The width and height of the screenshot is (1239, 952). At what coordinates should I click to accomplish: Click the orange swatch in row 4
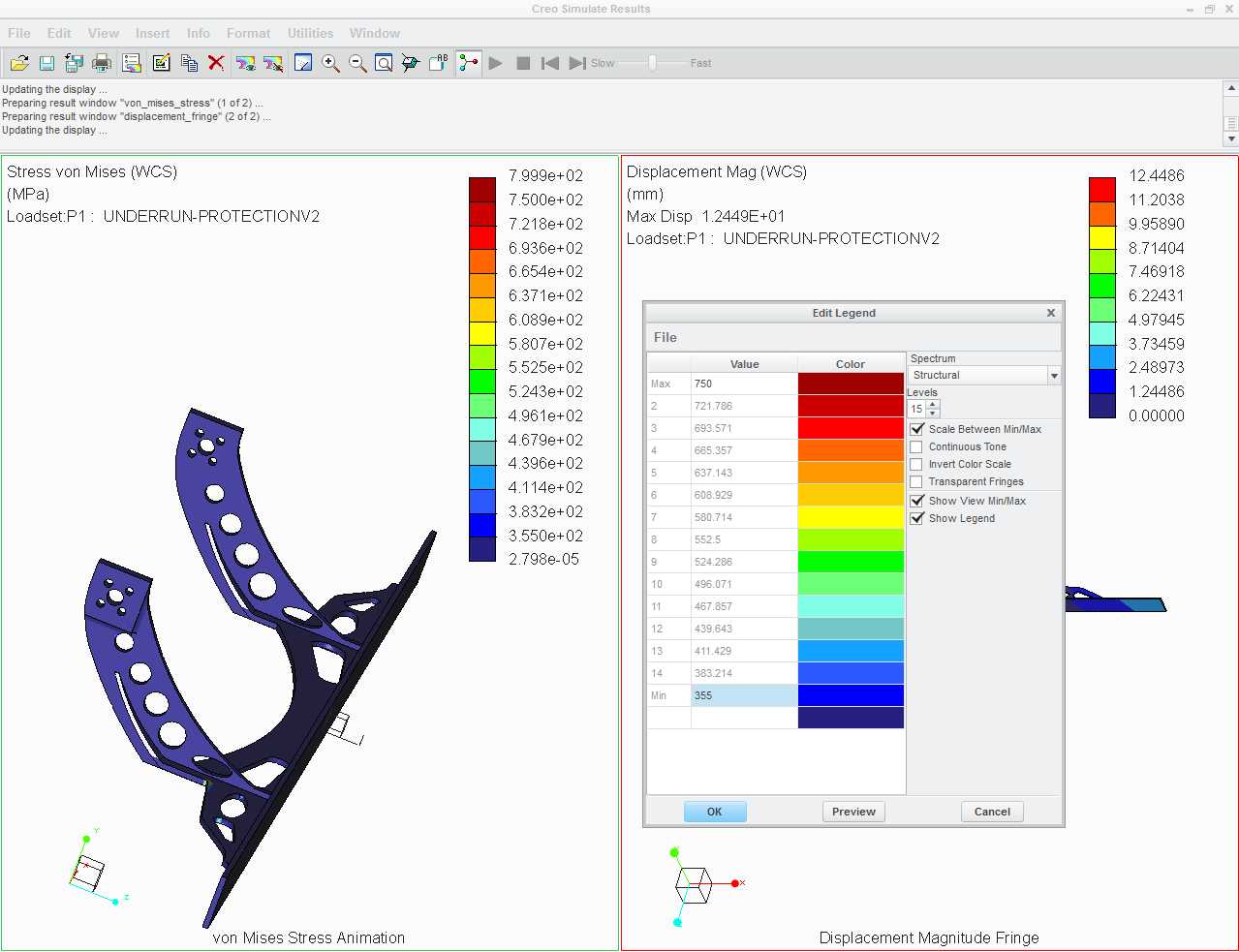point(851,450)
